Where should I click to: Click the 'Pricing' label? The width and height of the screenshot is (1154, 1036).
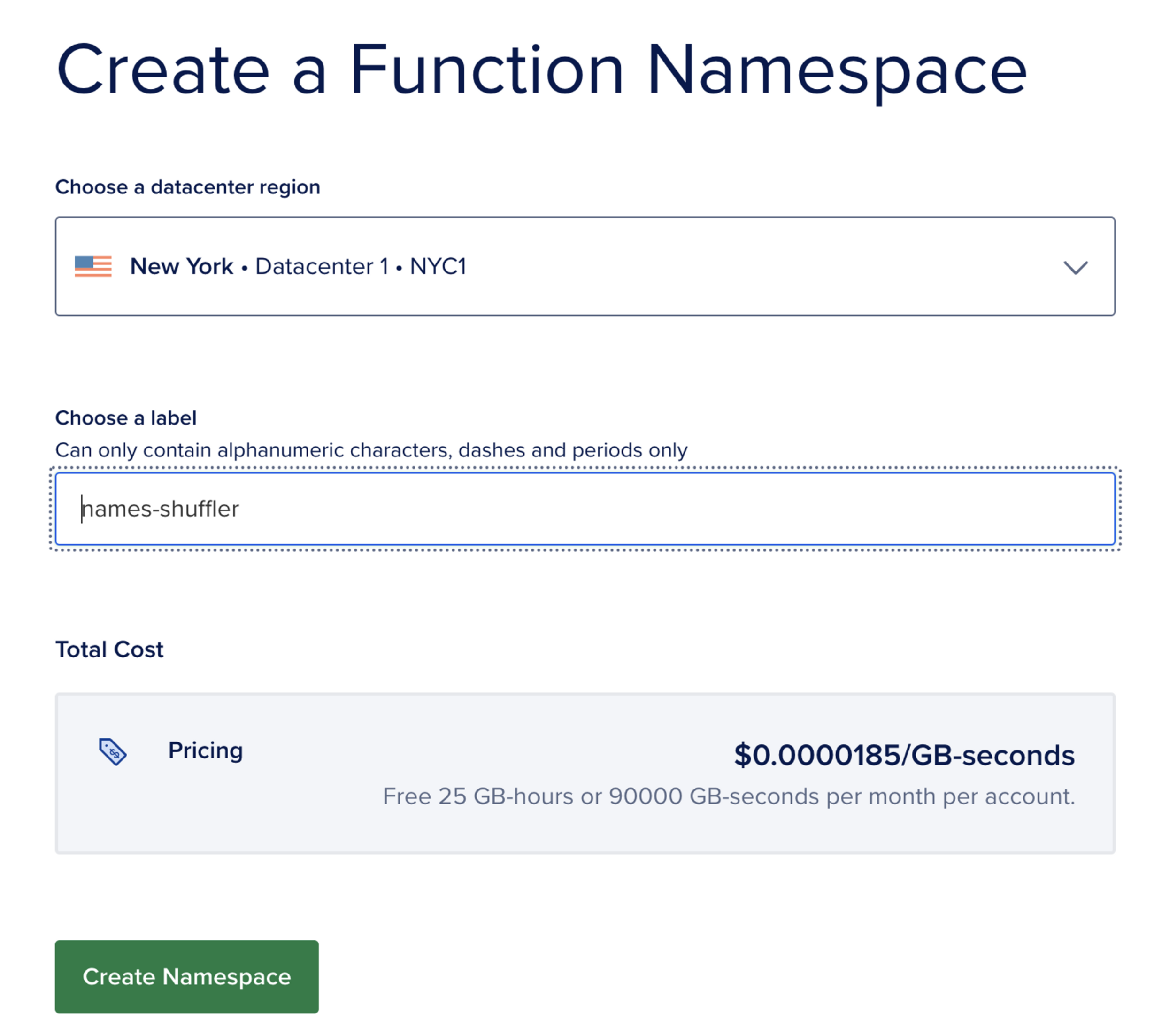206,750
